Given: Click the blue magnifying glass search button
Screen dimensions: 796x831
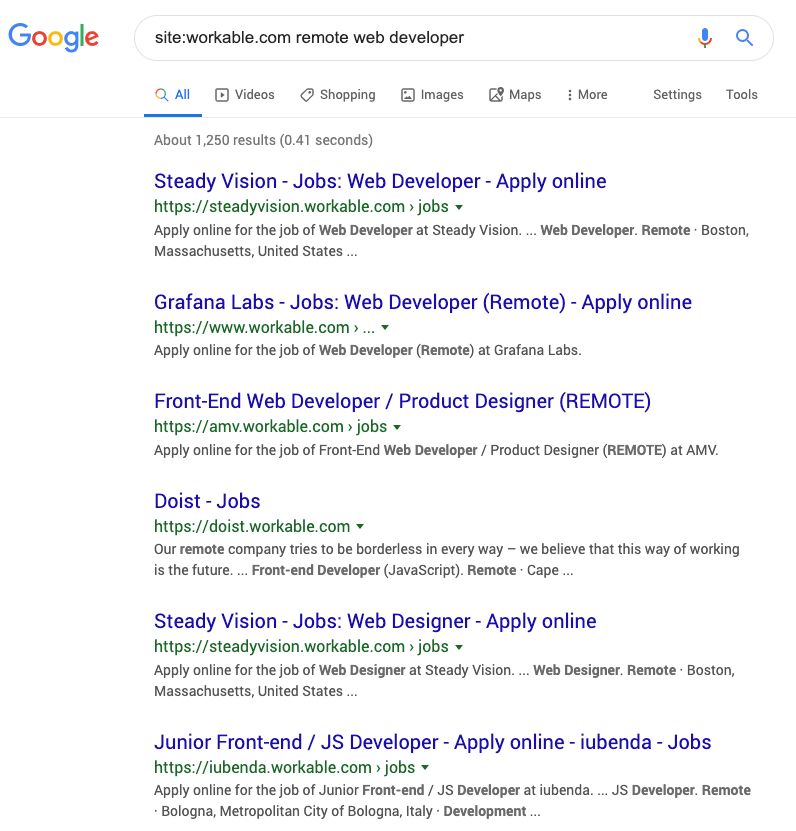Looking at the screenshot, I should [x=744, y=38].
